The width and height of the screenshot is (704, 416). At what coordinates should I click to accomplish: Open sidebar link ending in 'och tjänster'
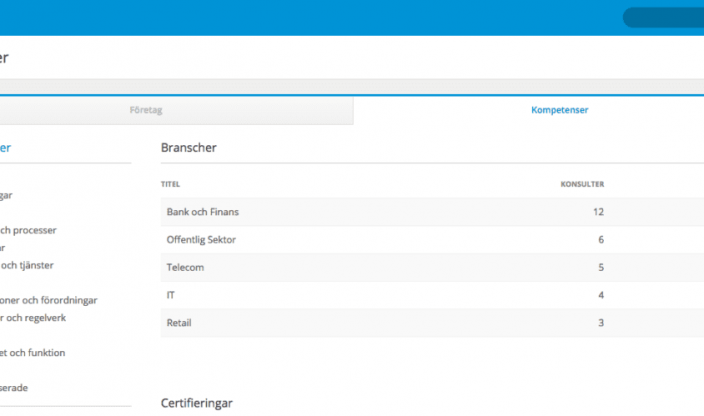coord(26,265)
